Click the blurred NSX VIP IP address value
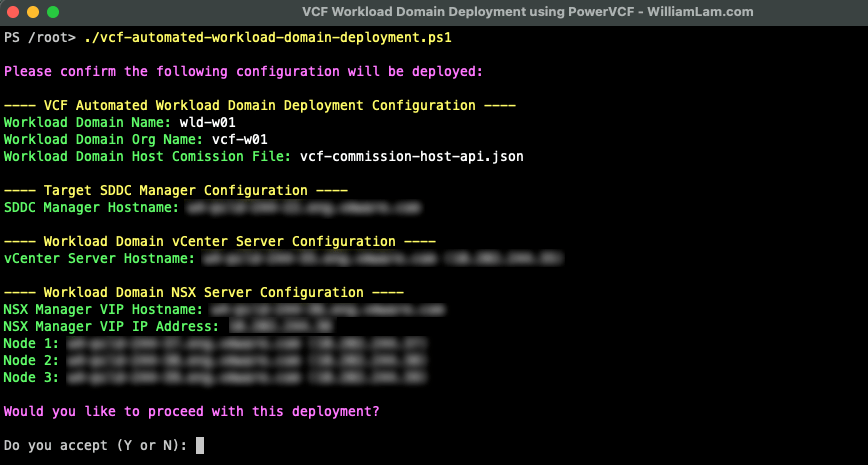Image resolution: width=868 pixels, height=465 pixels. point(282,327)
